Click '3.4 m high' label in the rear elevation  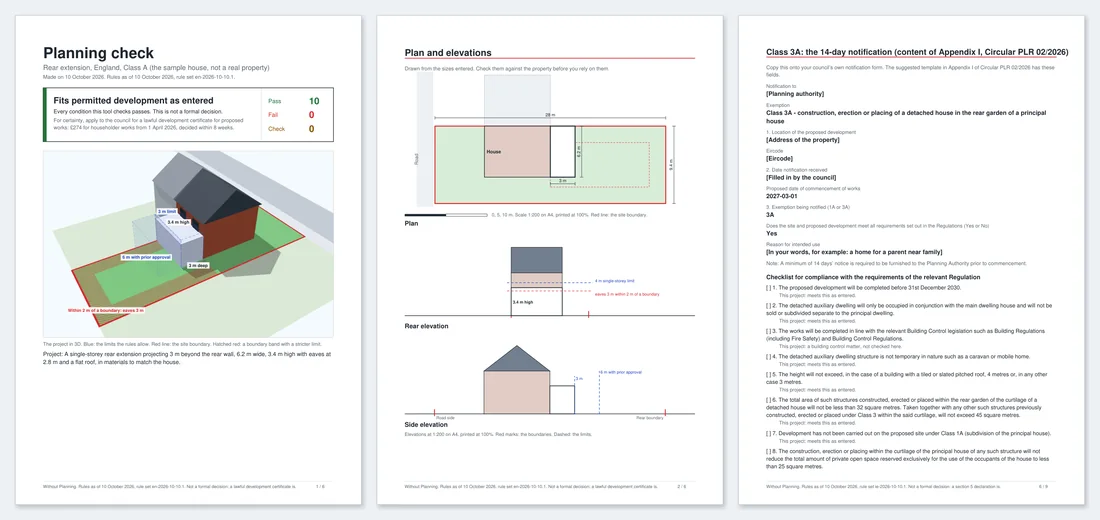click(x=522, y=302)
